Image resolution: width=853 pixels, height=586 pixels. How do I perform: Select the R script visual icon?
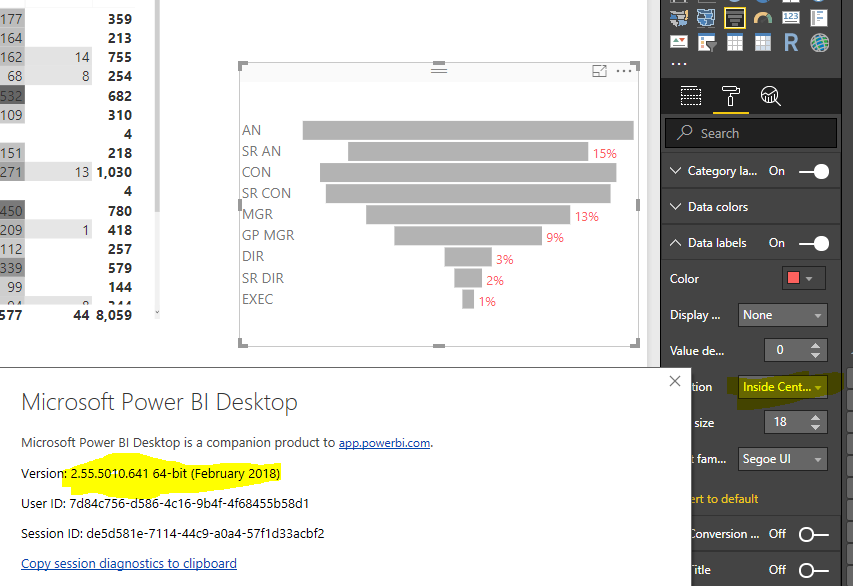791,42
